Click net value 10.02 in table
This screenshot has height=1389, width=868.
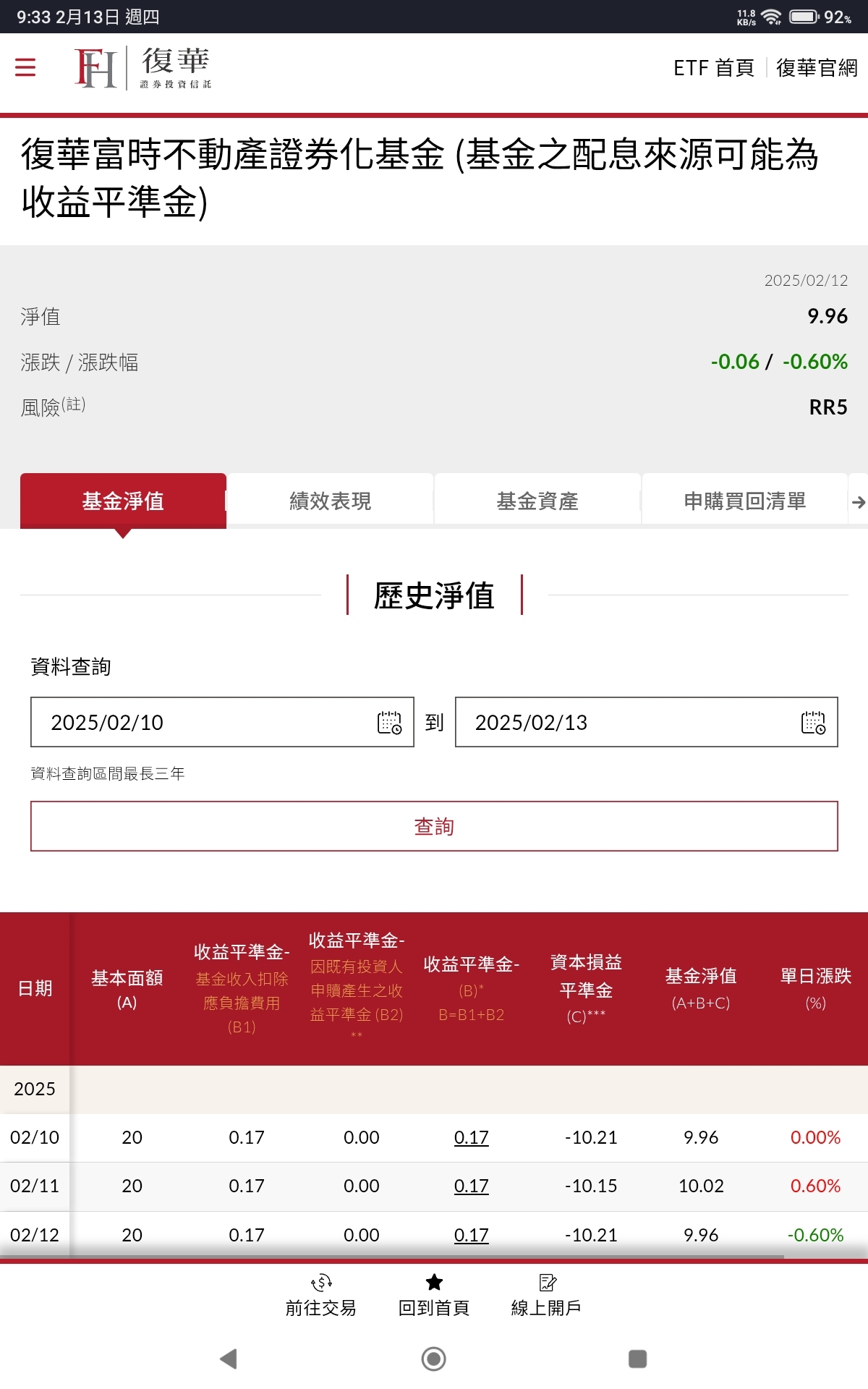tap(701, 1186)
